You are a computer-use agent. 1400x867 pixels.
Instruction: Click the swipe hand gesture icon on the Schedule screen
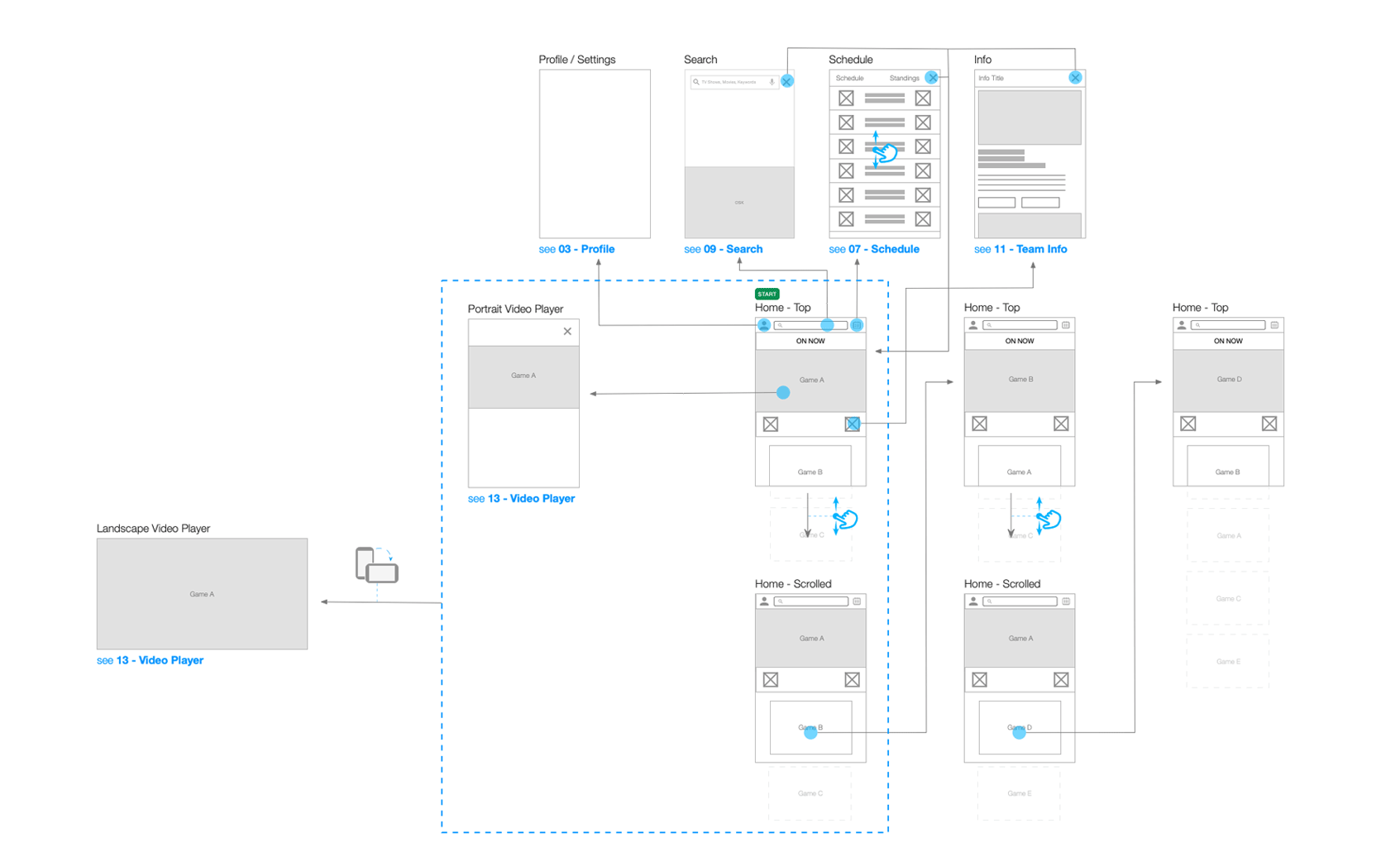click(884, 151)
